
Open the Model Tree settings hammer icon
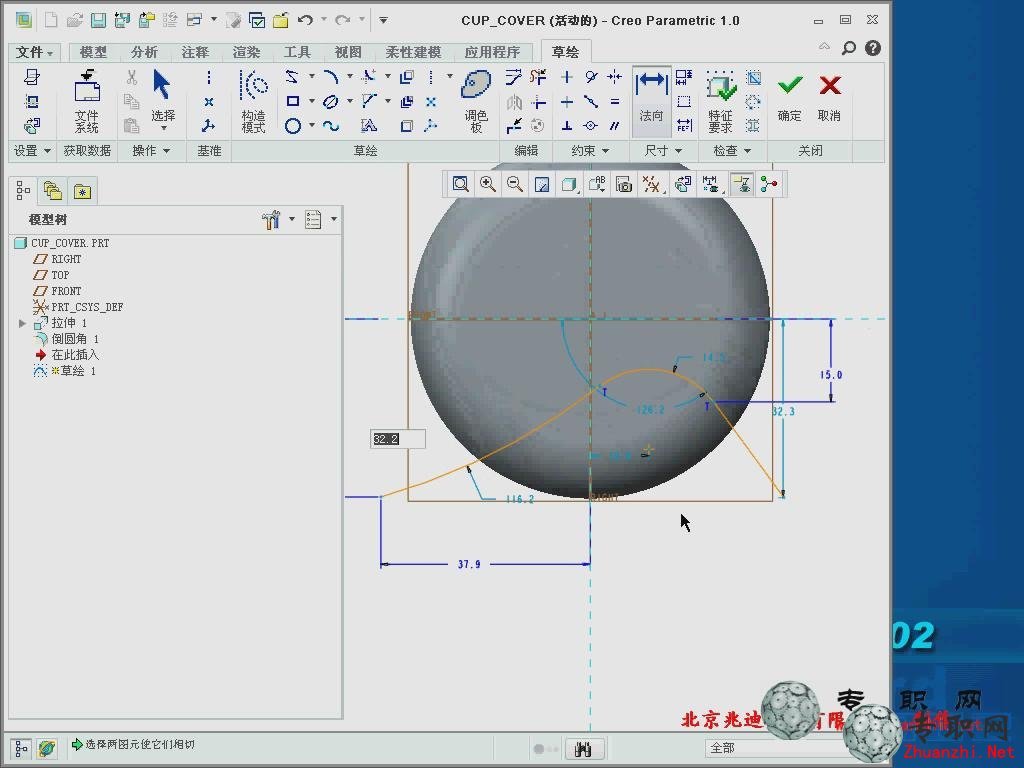point(271,219)
